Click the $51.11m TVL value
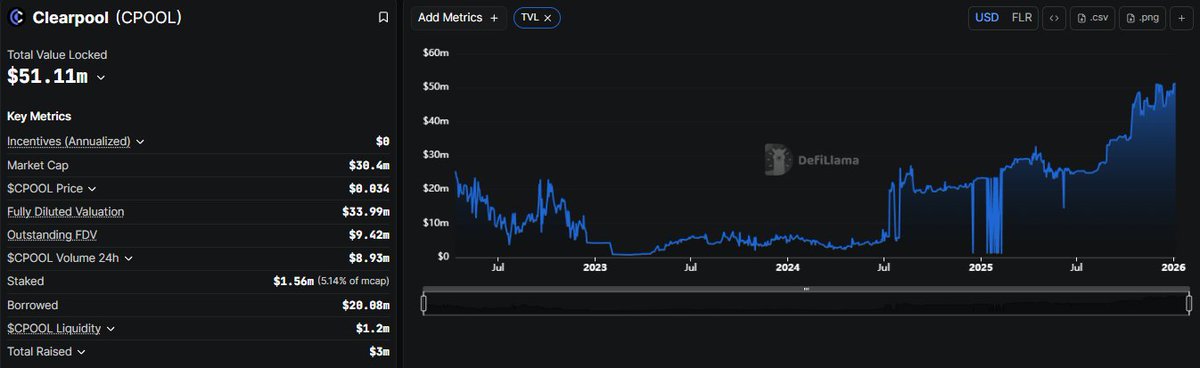The height and width of the screenshot is (368, 1200). tap(48, 76)
